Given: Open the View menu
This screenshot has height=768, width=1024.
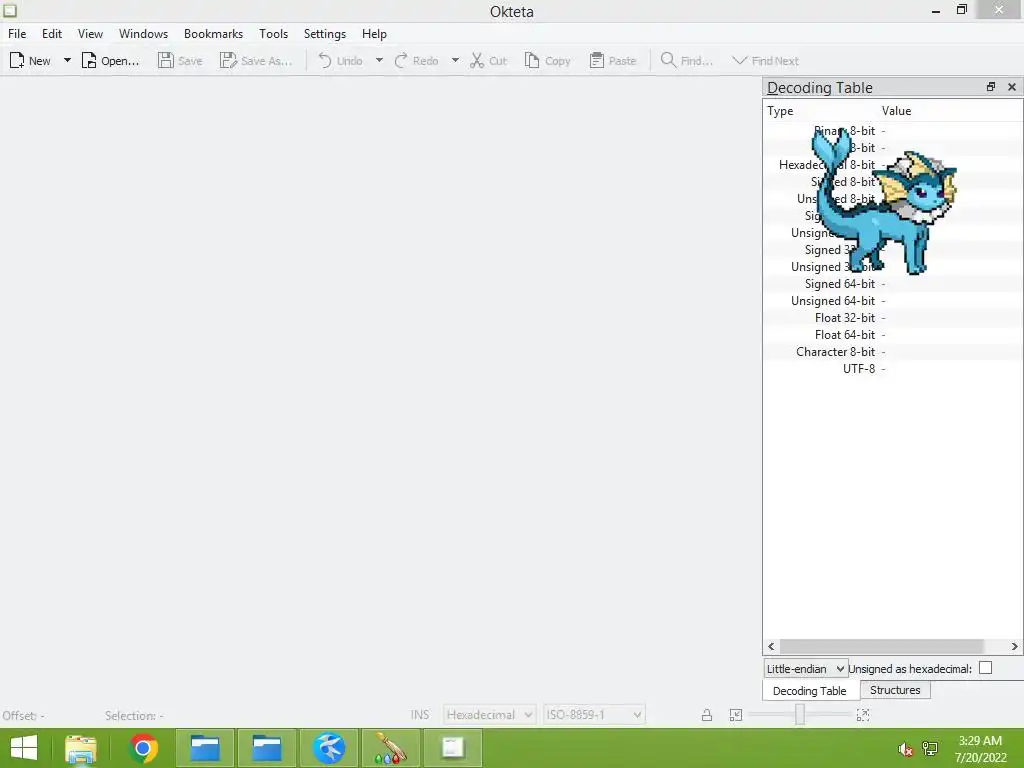Looking at the screenshot, I should [90, 34].
